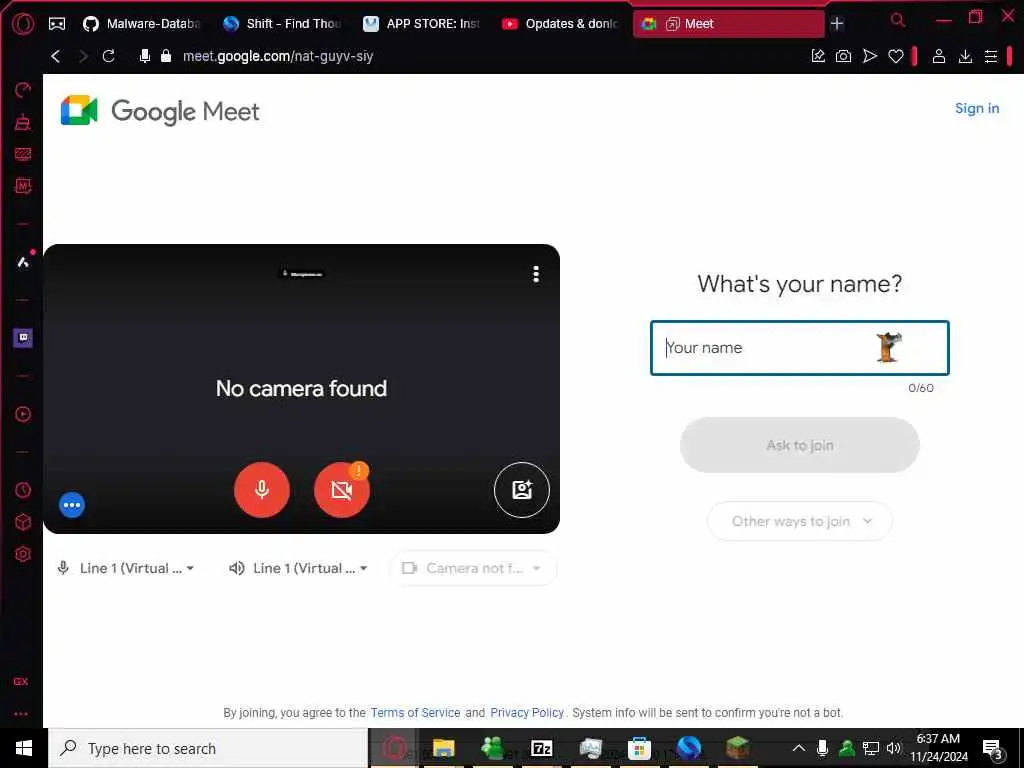Open sidebar three-dot setup menu
1024x768 pixels.
[x=21, y=714]
